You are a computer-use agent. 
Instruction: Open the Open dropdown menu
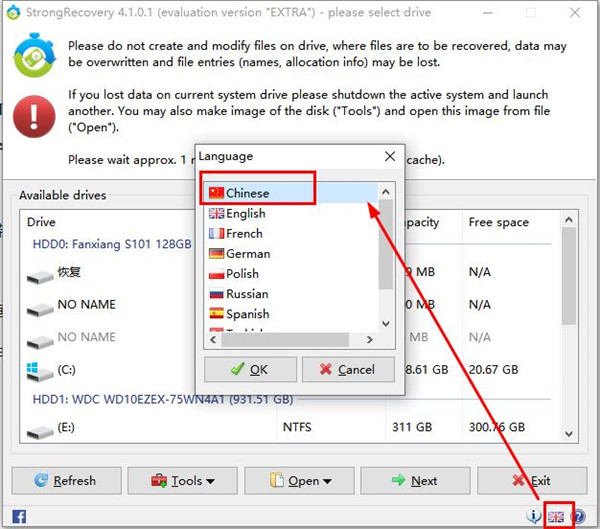[299, 480]
